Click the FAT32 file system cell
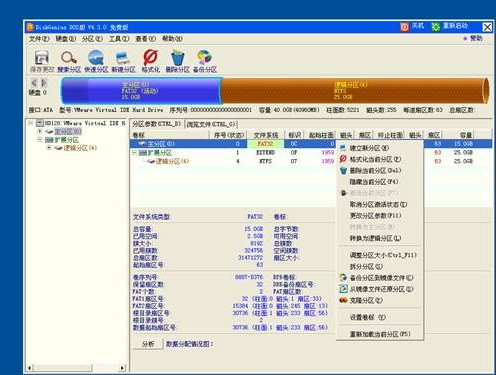This screenshot has width=496, height=375. pyautogui.click(x=265, y=144)
